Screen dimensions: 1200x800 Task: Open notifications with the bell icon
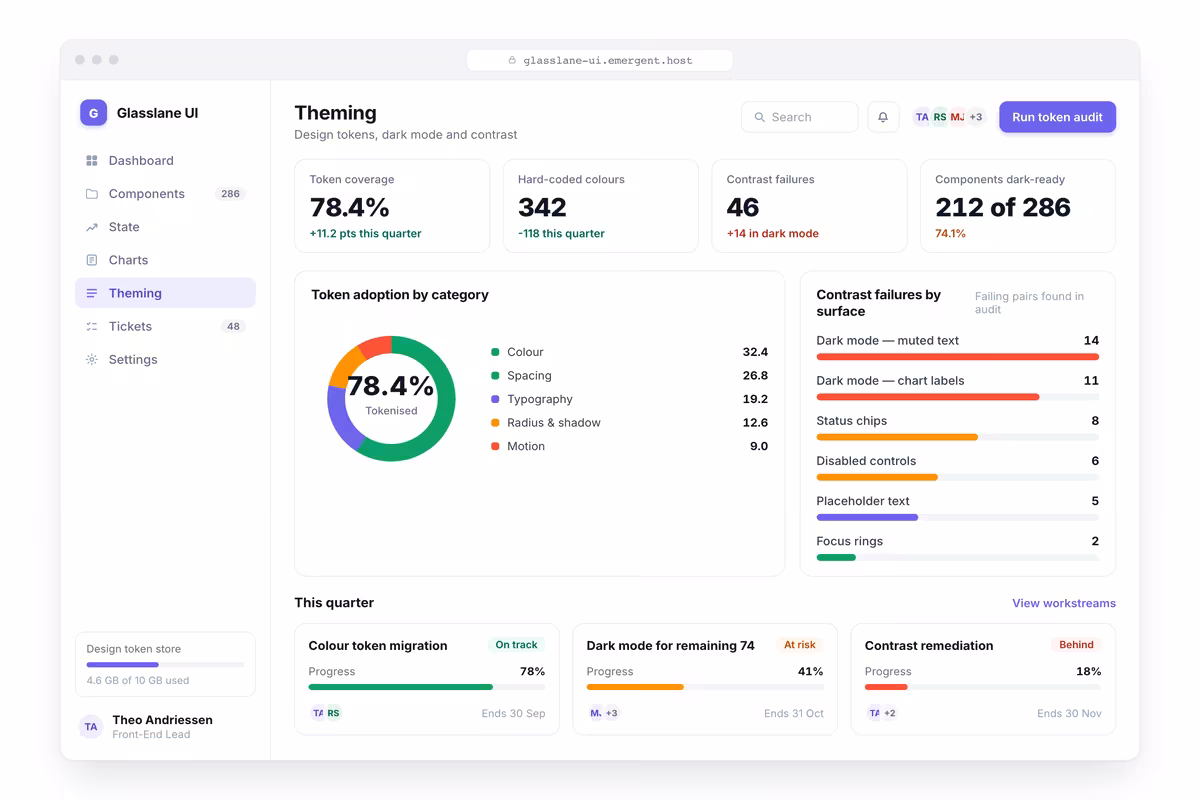(883, 117)
